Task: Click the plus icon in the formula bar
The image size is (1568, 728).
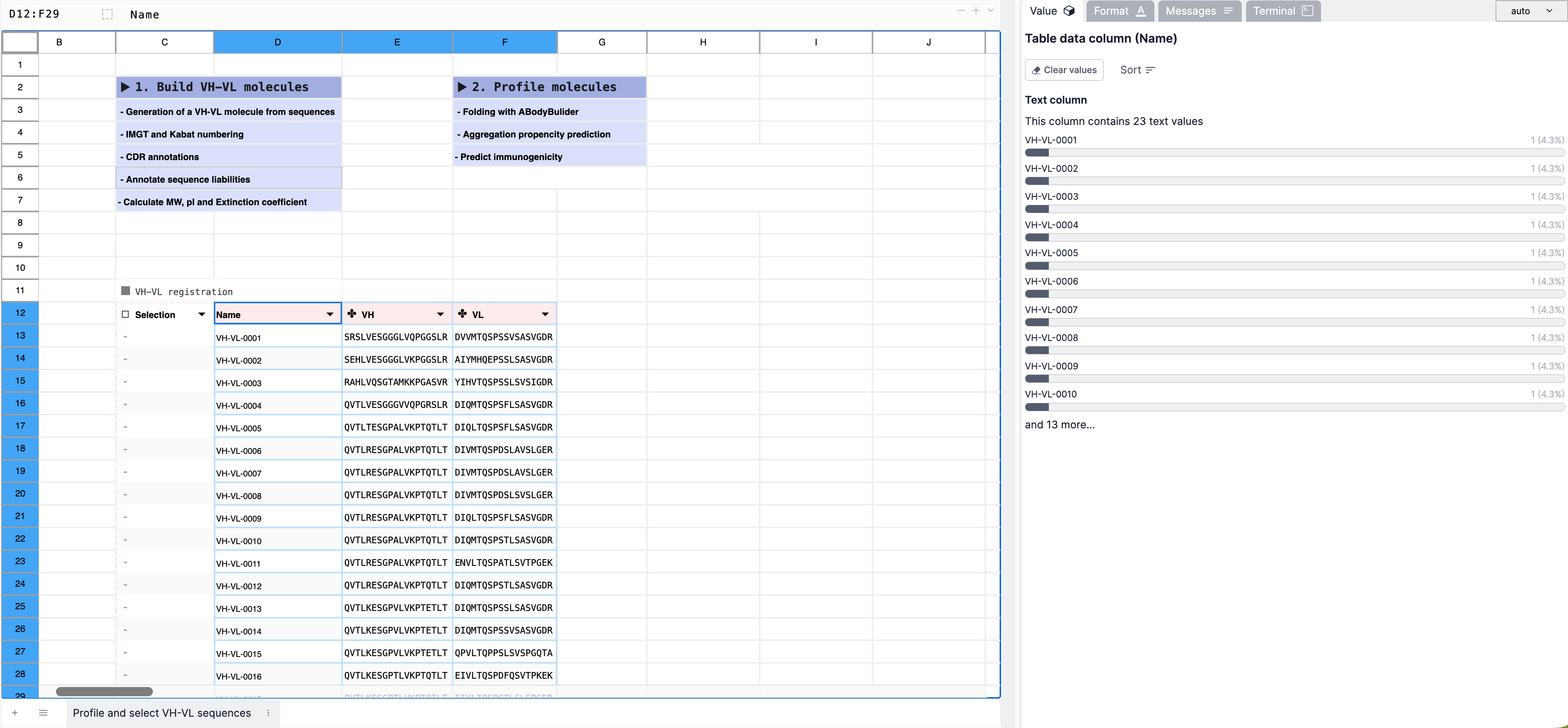Action: pos(976,10)
